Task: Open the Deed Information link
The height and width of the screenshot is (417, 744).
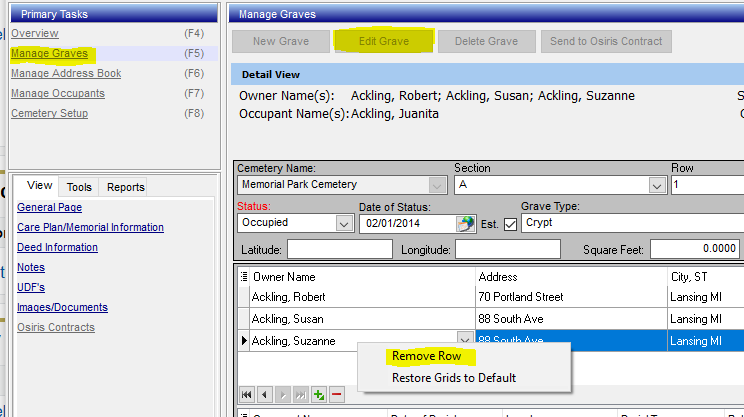Action: pos(57,247)
